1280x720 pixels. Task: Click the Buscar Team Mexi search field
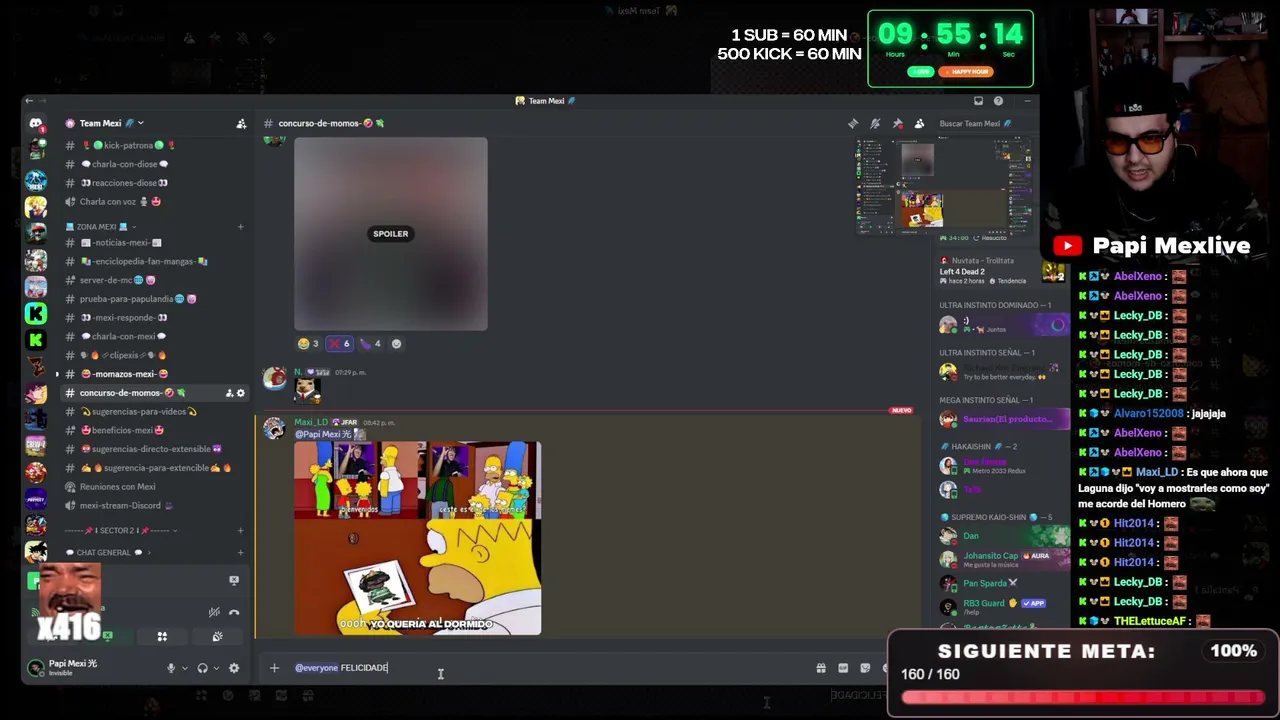coord(976,124)
